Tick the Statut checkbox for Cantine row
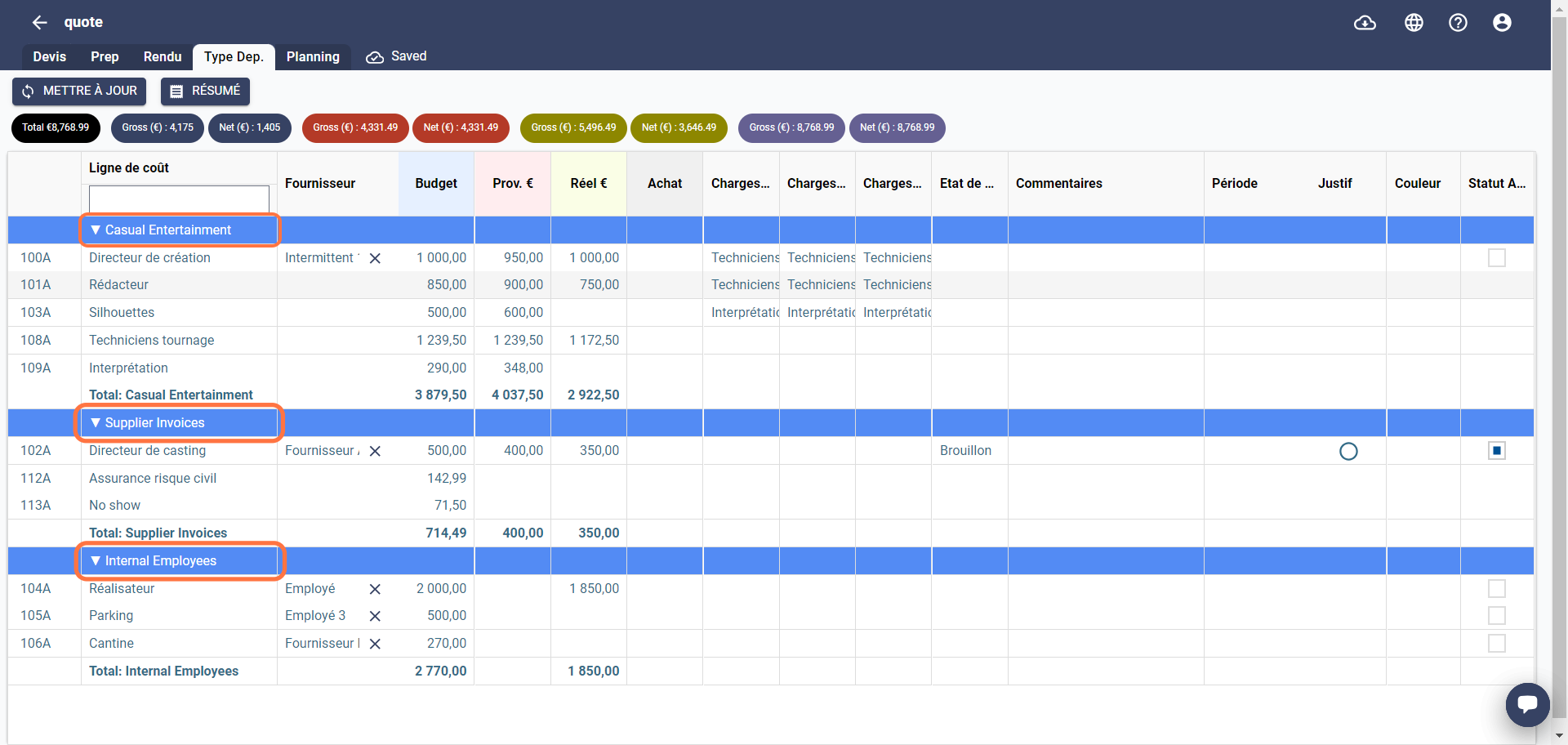Viewport: 1568px width, 745px height. 1497,644
